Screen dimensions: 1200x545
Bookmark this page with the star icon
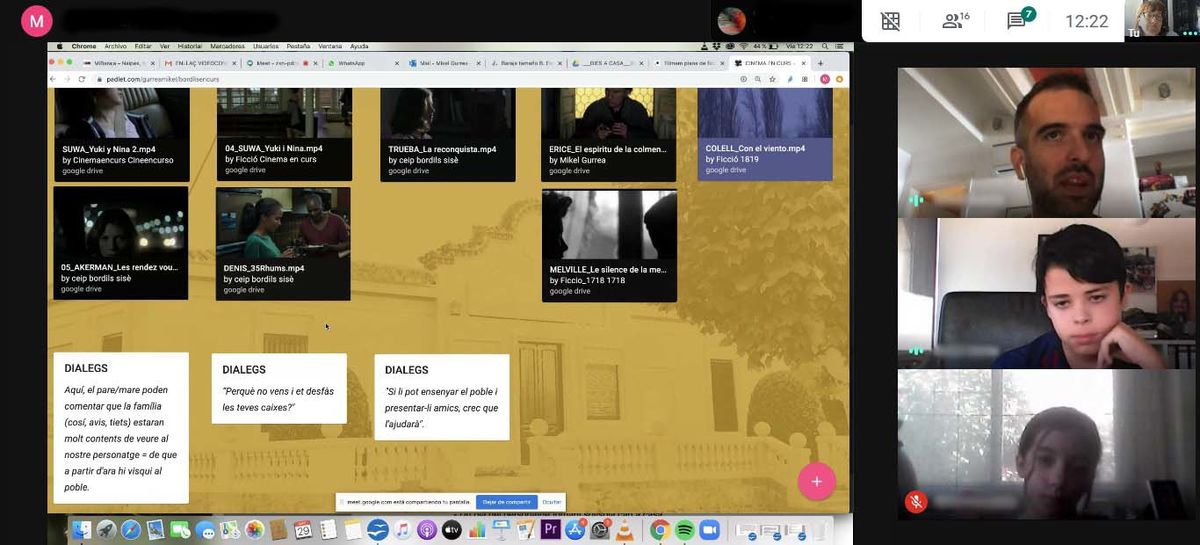(773, 78)
